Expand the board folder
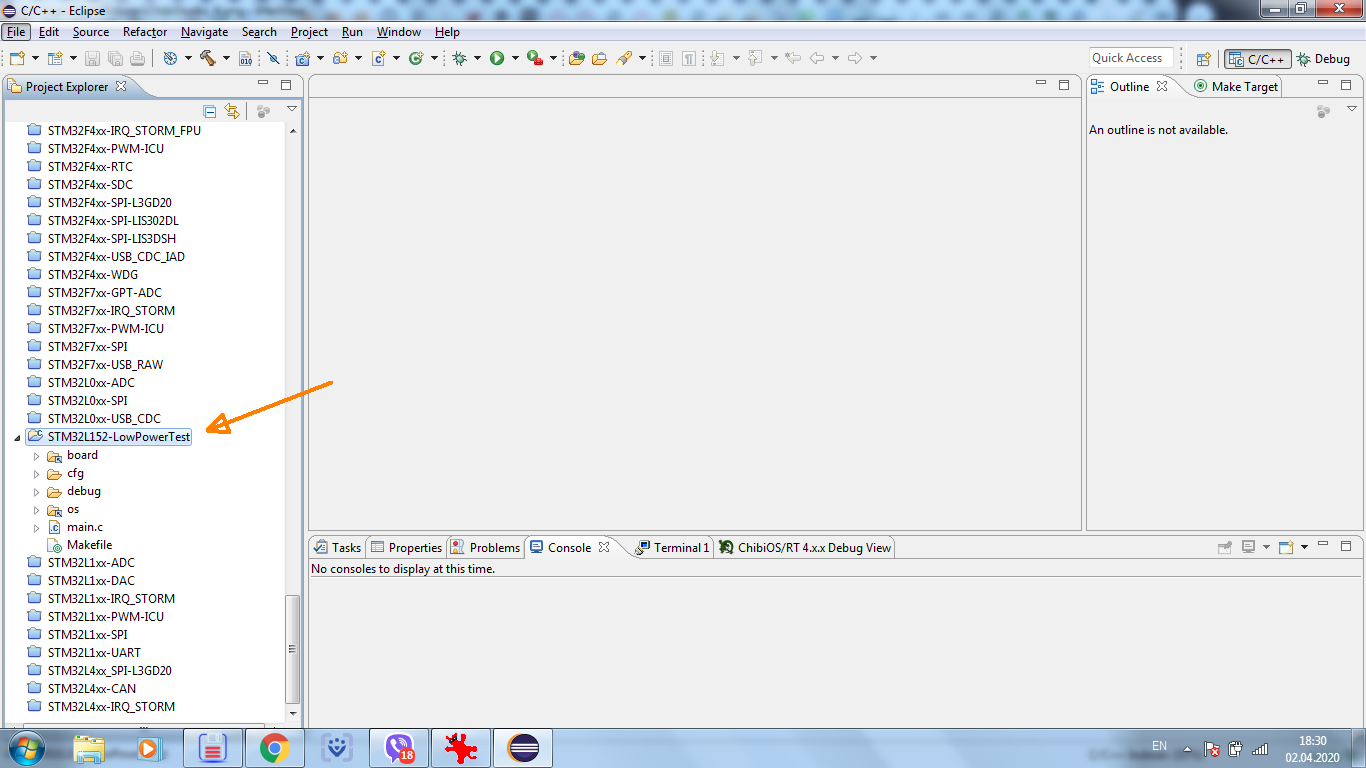Screen dimensions: 1366x768 click(37, 456)
